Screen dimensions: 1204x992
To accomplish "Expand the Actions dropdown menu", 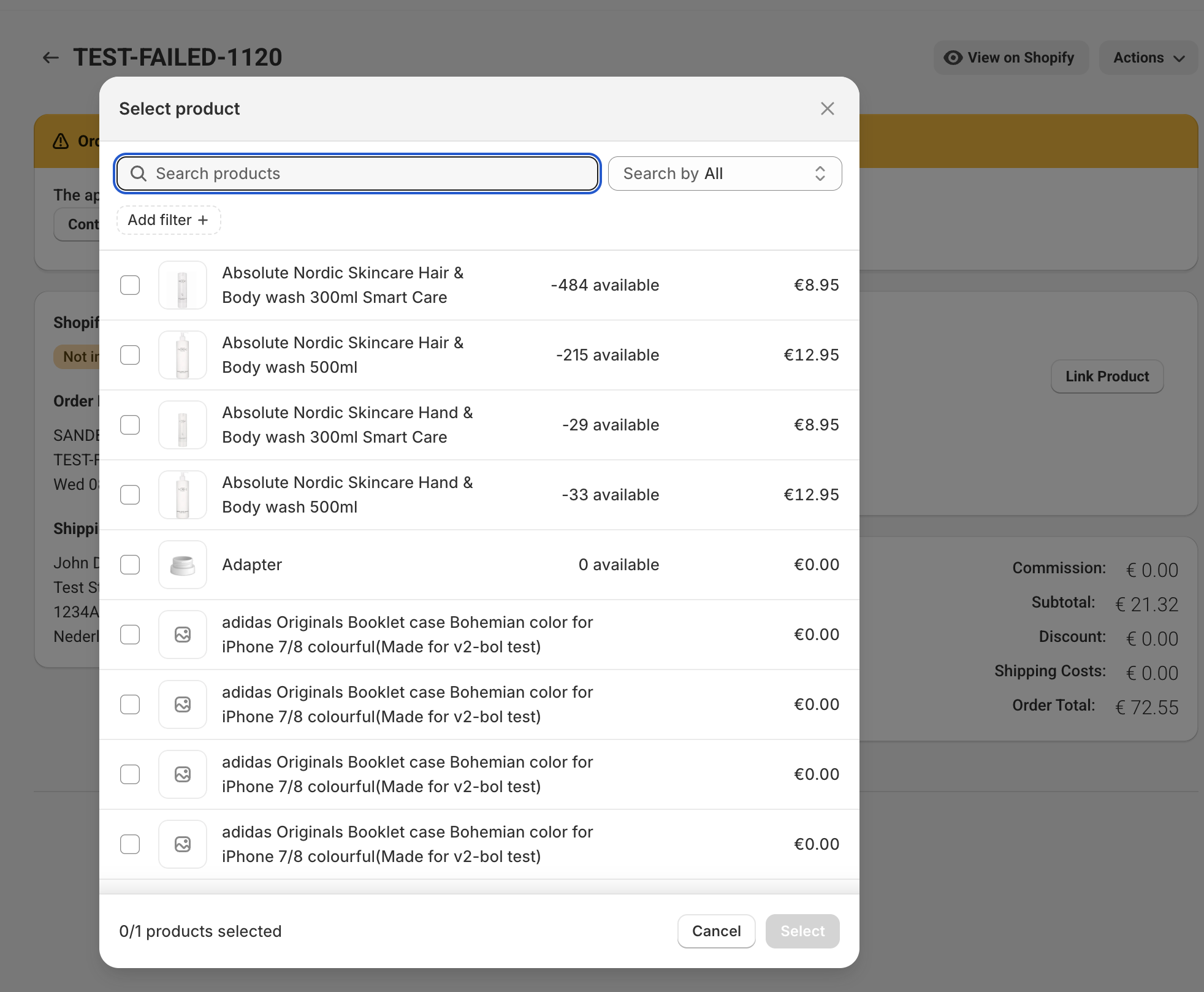I will 1148,58.
